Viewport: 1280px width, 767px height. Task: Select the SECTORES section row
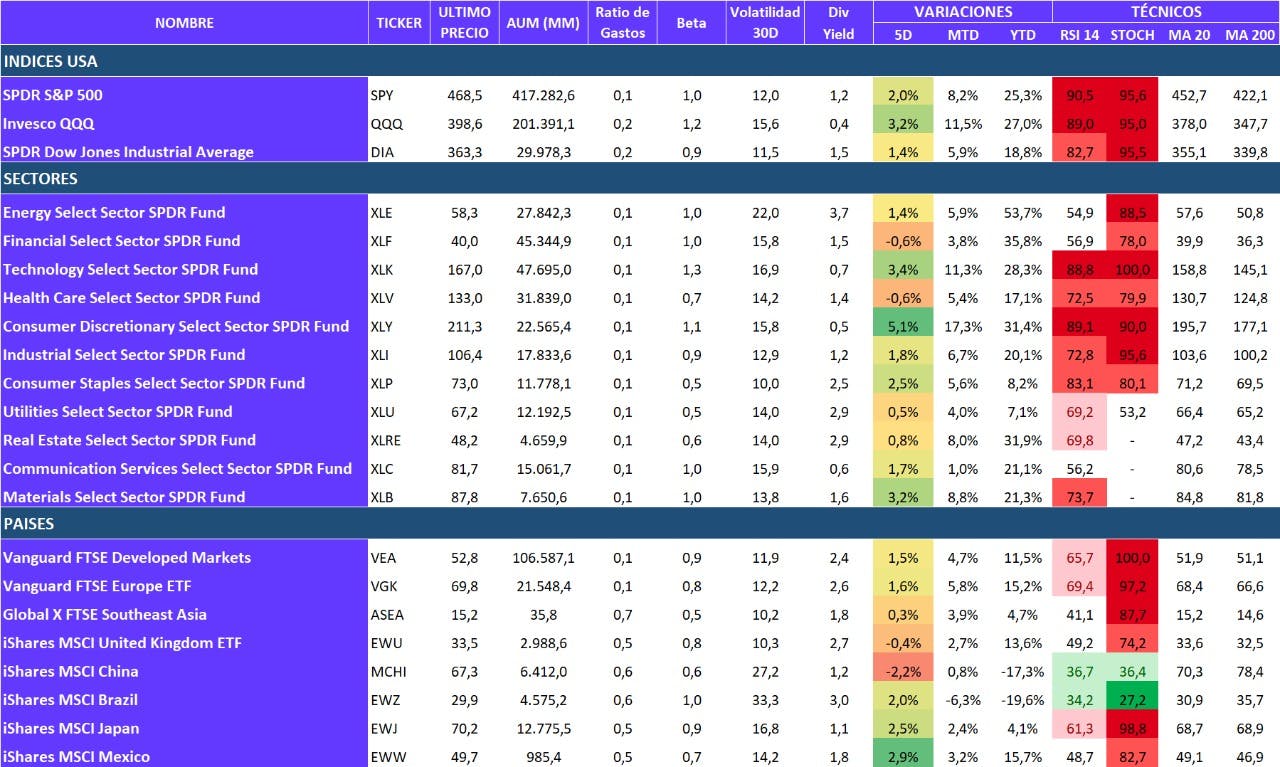click(640, 179)
